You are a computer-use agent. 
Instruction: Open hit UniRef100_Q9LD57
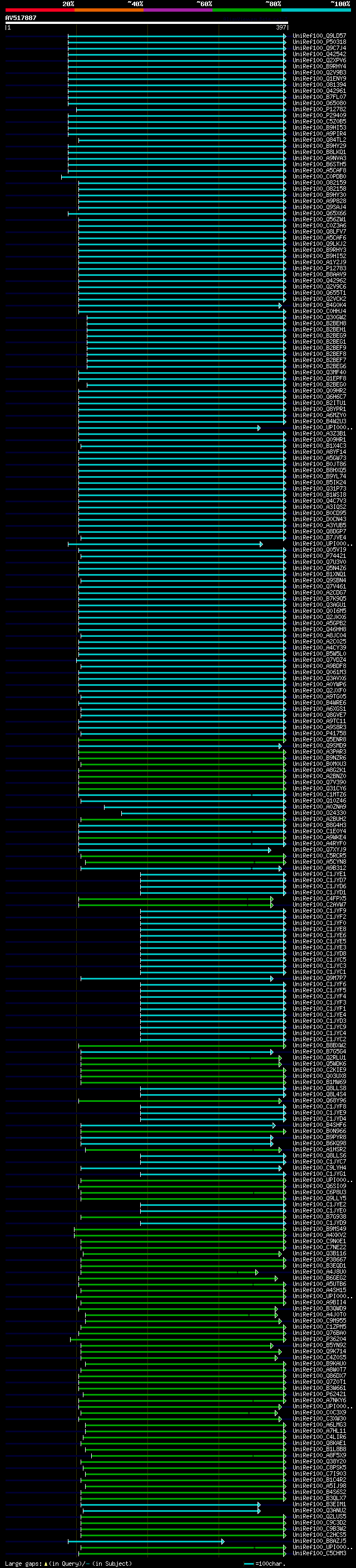pyautogui.click(x=319, y=36)
